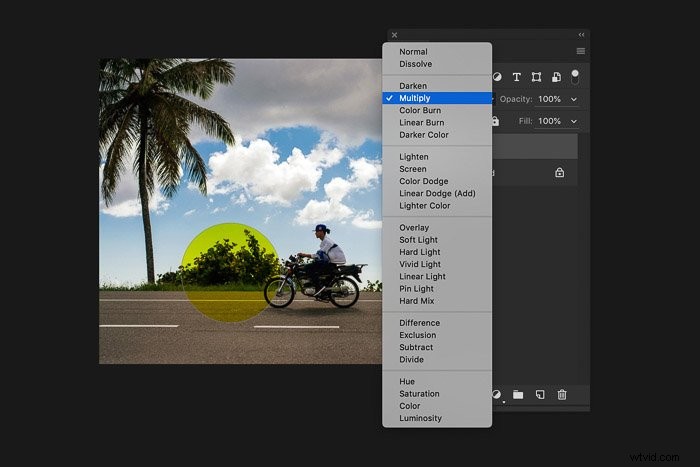Image resolution: width=700 pixels, height=467 pixels.
Task: Choose Overlay blend mode
Action: 437,228
